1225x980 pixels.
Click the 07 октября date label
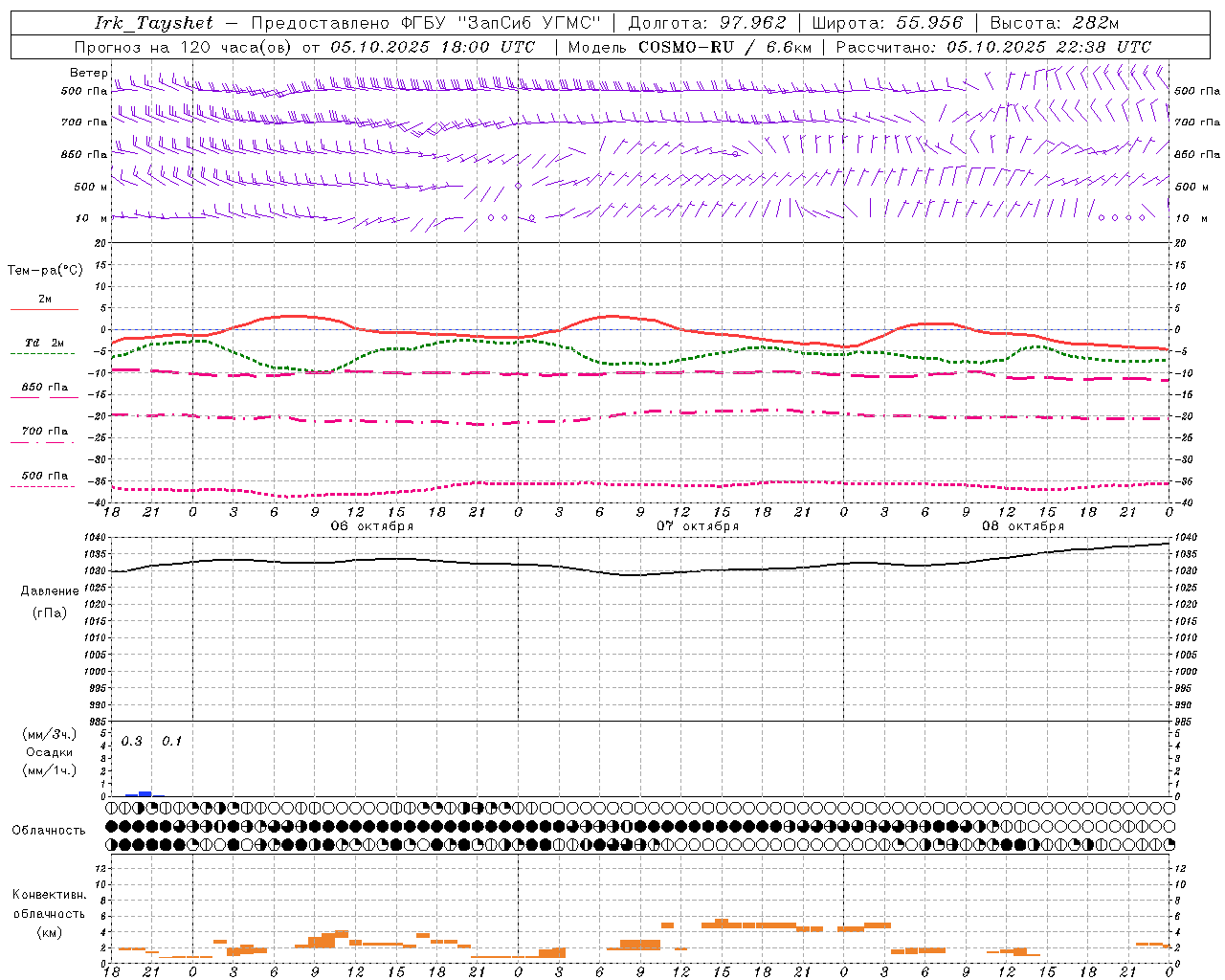point(698,526)
